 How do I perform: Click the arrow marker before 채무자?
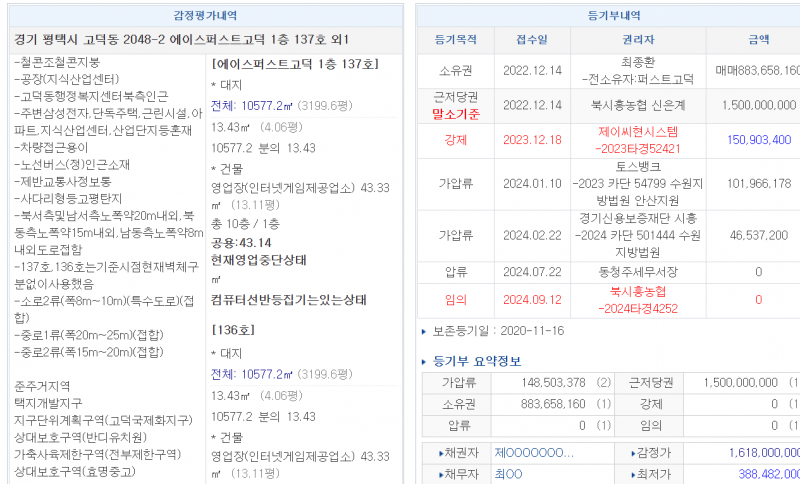pyautogui.click(x=441, y=474)
